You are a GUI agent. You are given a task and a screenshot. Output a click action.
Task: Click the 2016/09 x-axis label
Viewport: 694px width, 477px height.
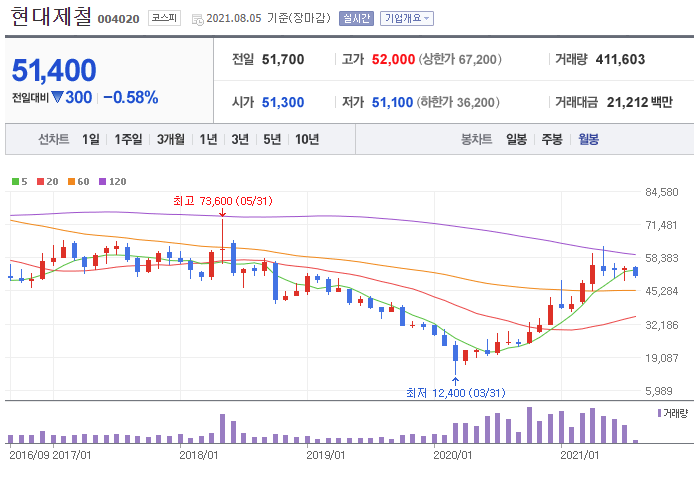(29, 455)
